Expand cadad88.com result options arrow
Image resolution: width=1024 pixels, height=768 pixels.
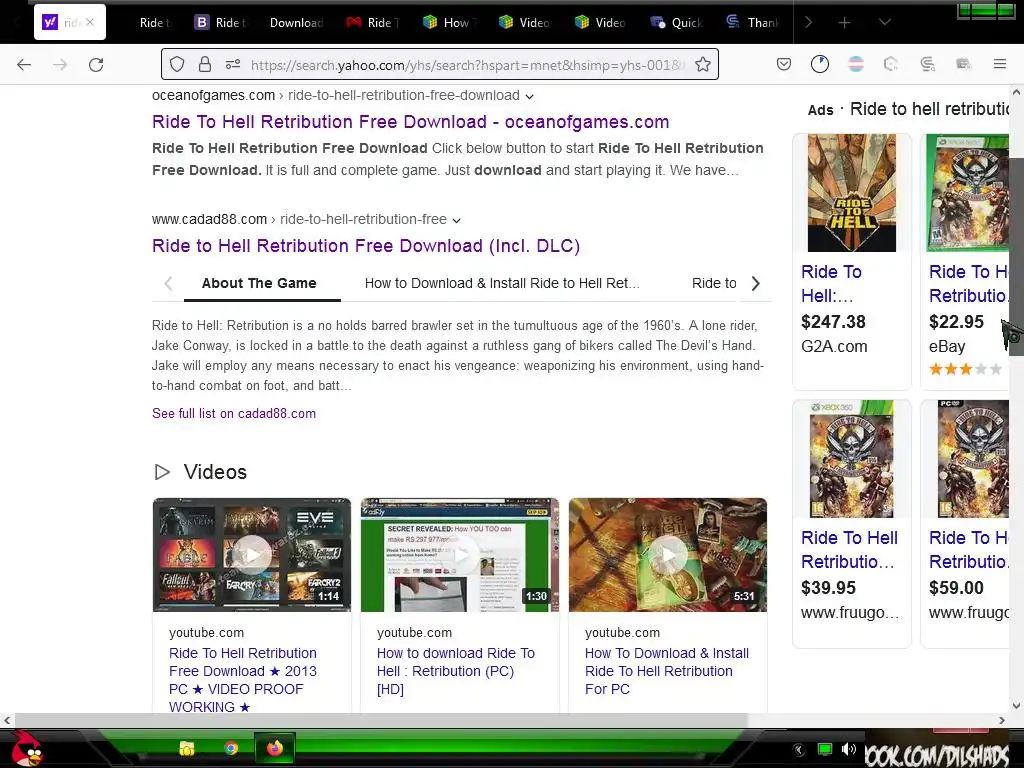point(456,221)
